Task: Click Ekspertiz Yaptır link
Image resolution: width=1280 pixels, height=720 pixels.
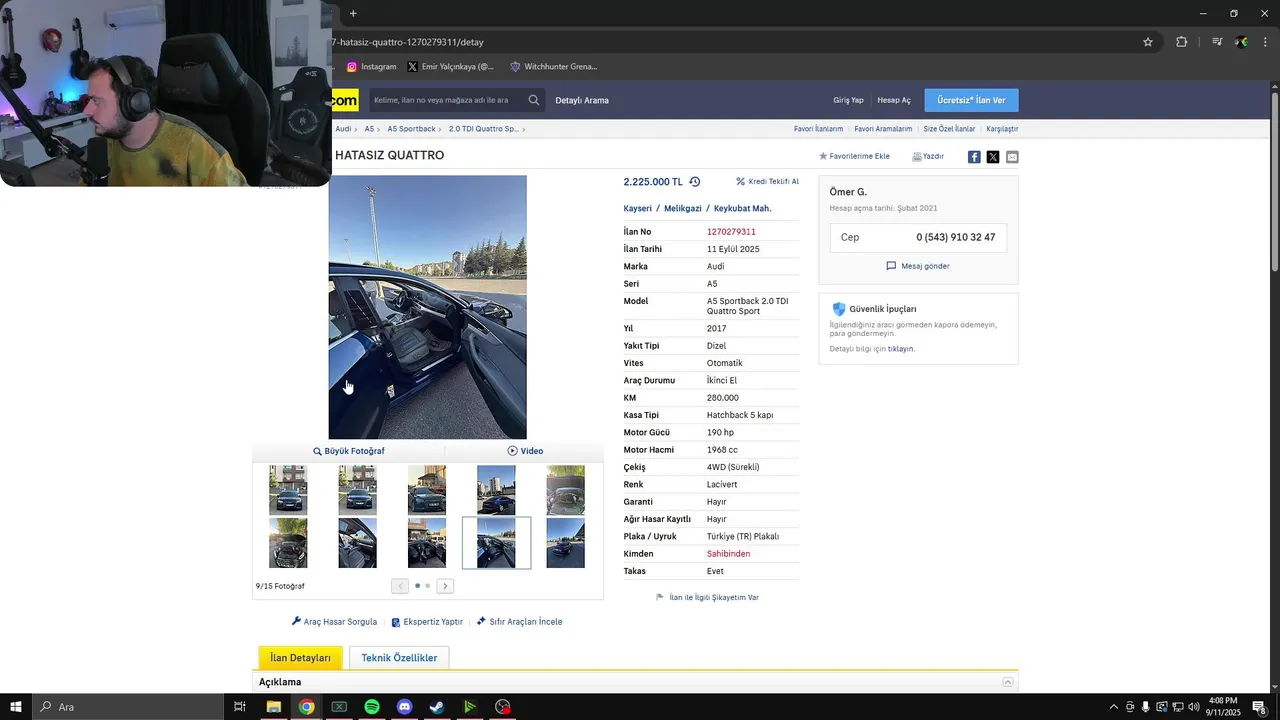Action: (x=427, y=622)
